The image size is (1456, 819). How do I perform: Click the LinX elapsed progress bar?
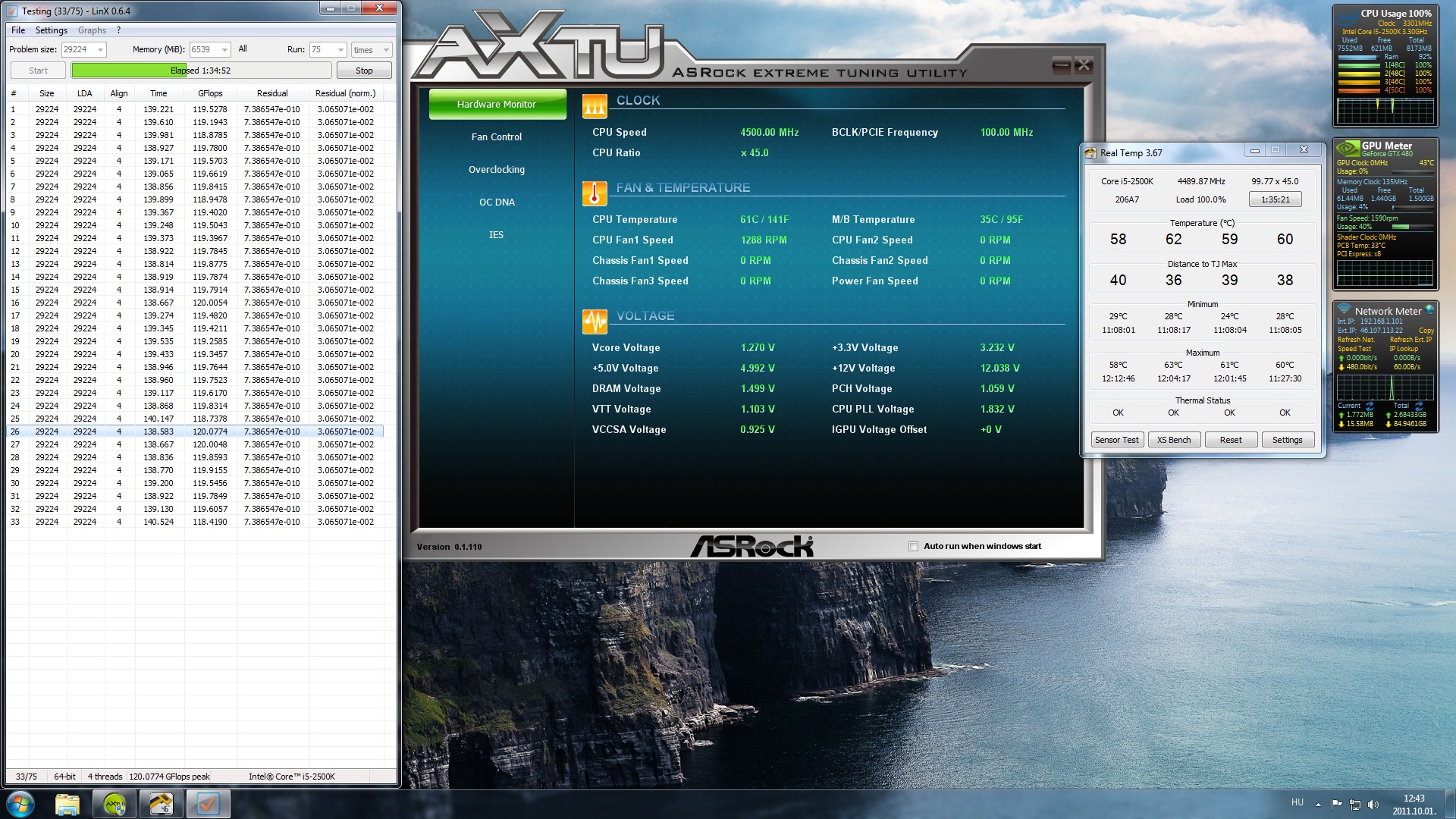(x=201, y=71)
